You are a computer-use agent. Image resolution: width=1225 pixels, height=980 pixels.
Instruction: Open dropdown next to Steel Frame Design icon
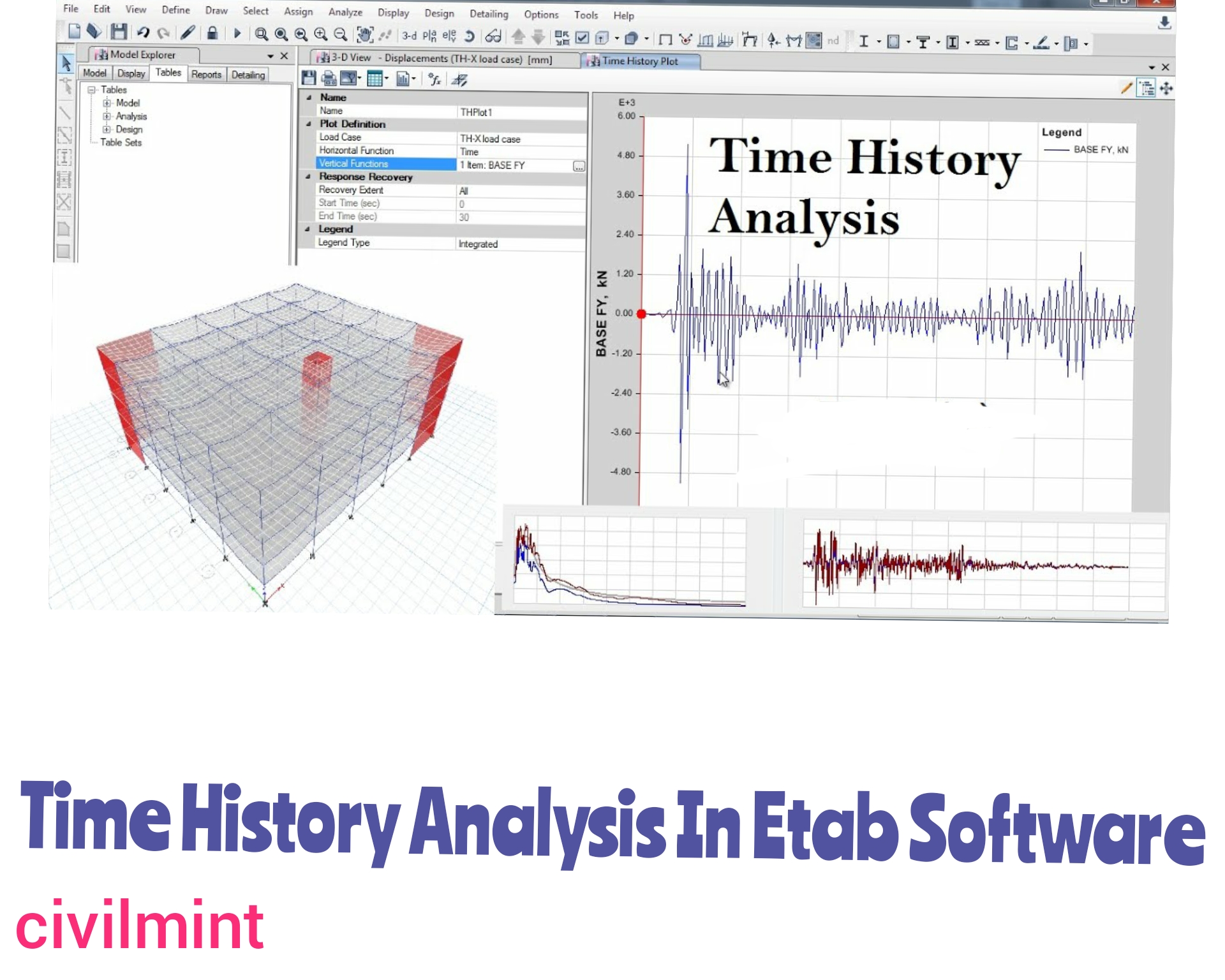(879, 42)
